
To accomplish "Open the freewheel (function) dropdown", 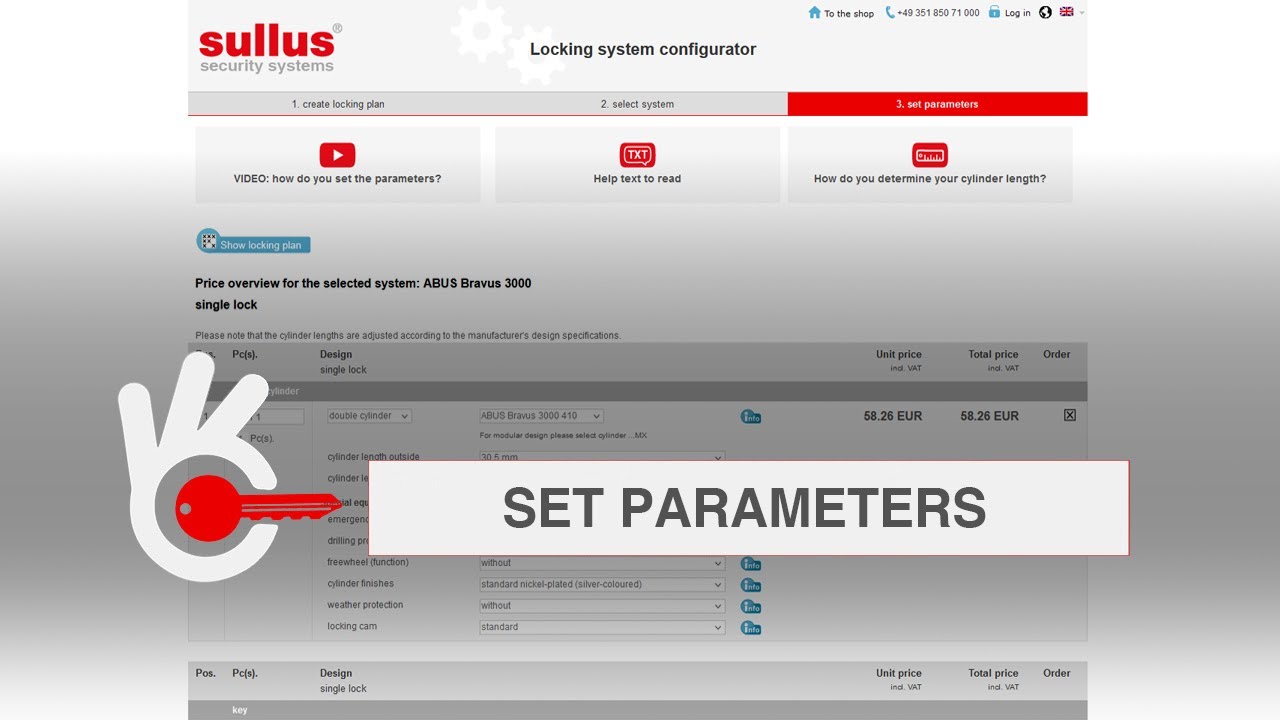I will pyautogui.click(x=602, y=563).
